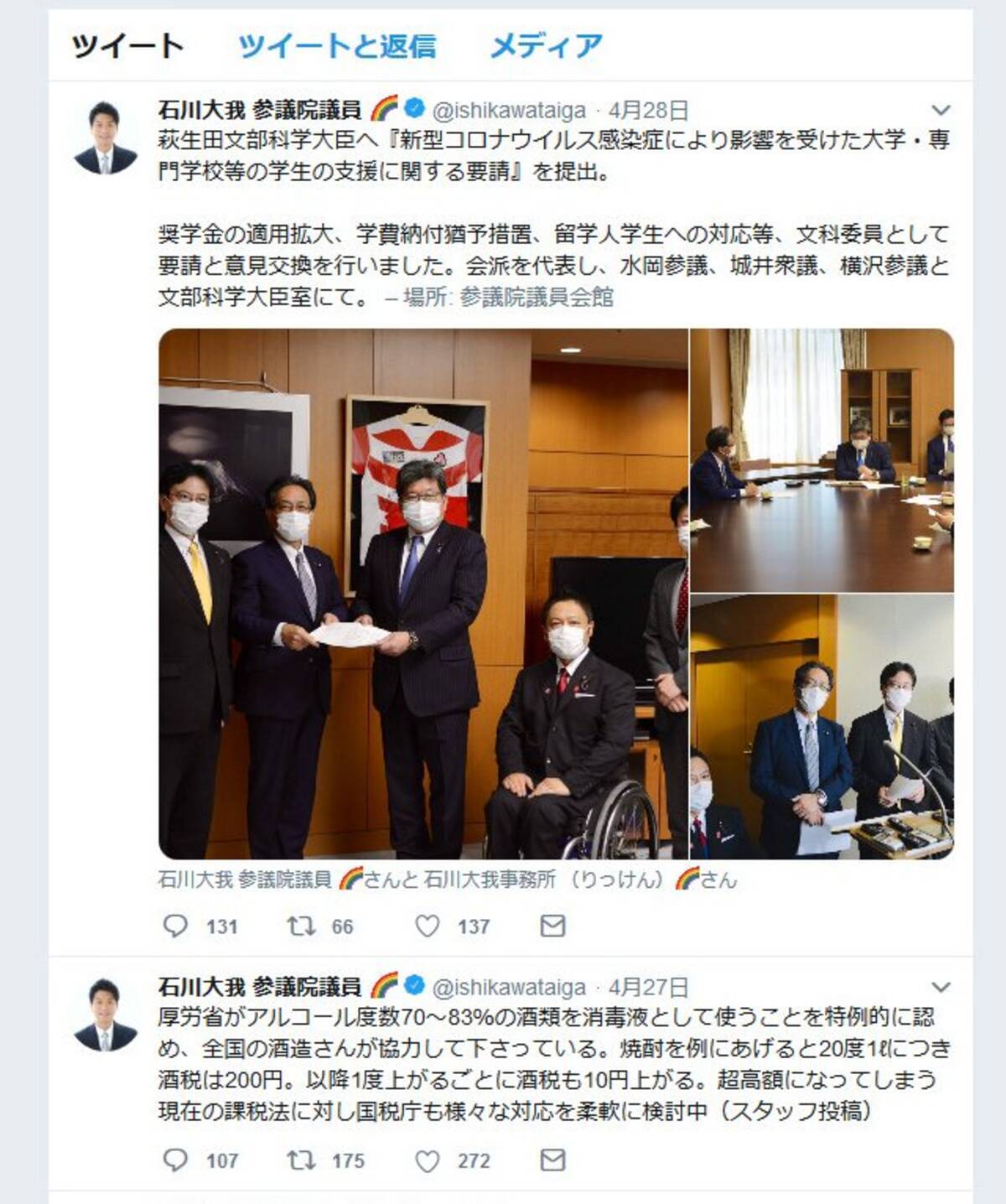Send the April 28 tweet by message
The height and width of the screenshot is (1204, 1006).
pos(552,926)
